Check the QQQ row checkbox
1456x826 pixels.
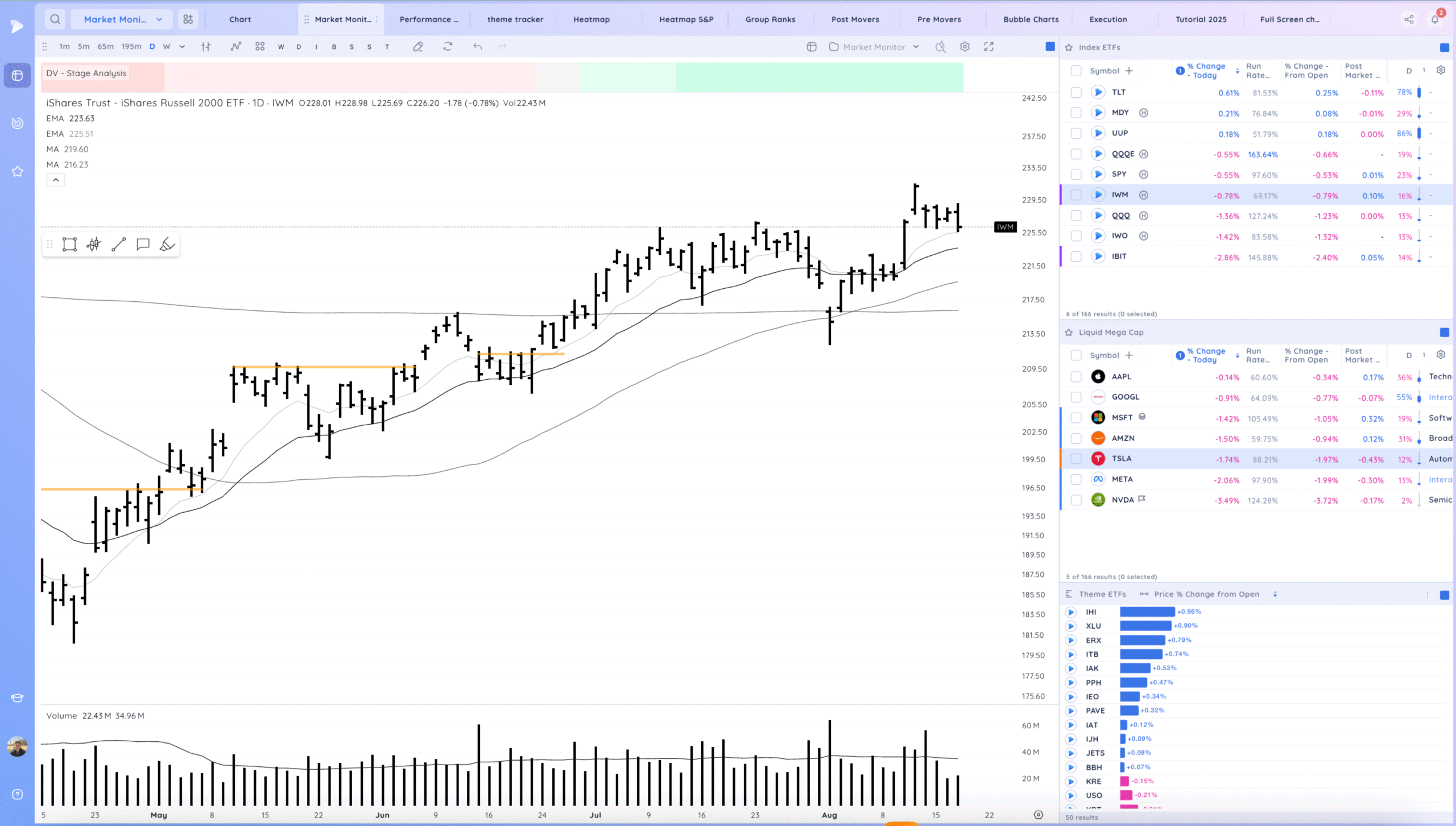coord(1076,215)
